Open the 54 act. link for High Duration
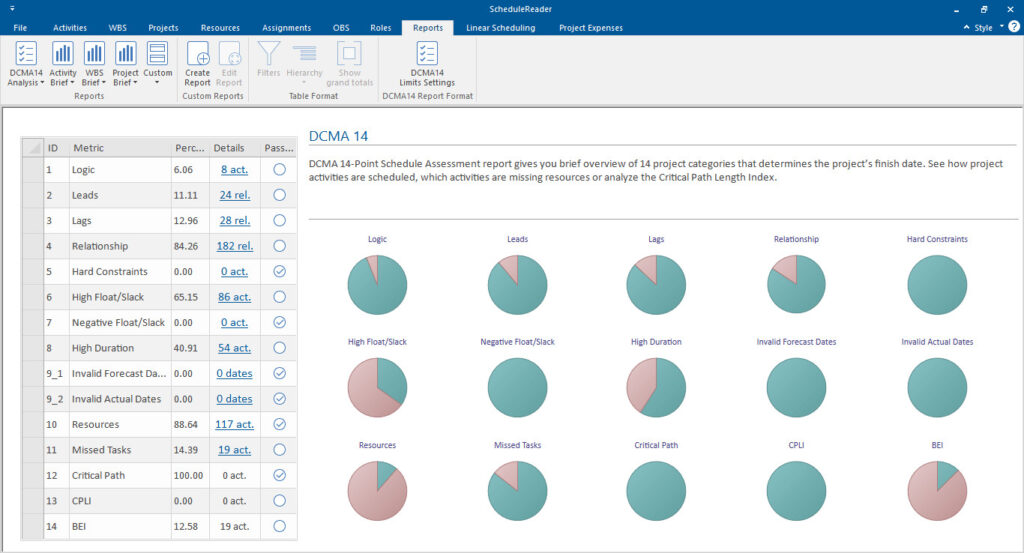The image size is (1024, 553). tap(234, 348)
